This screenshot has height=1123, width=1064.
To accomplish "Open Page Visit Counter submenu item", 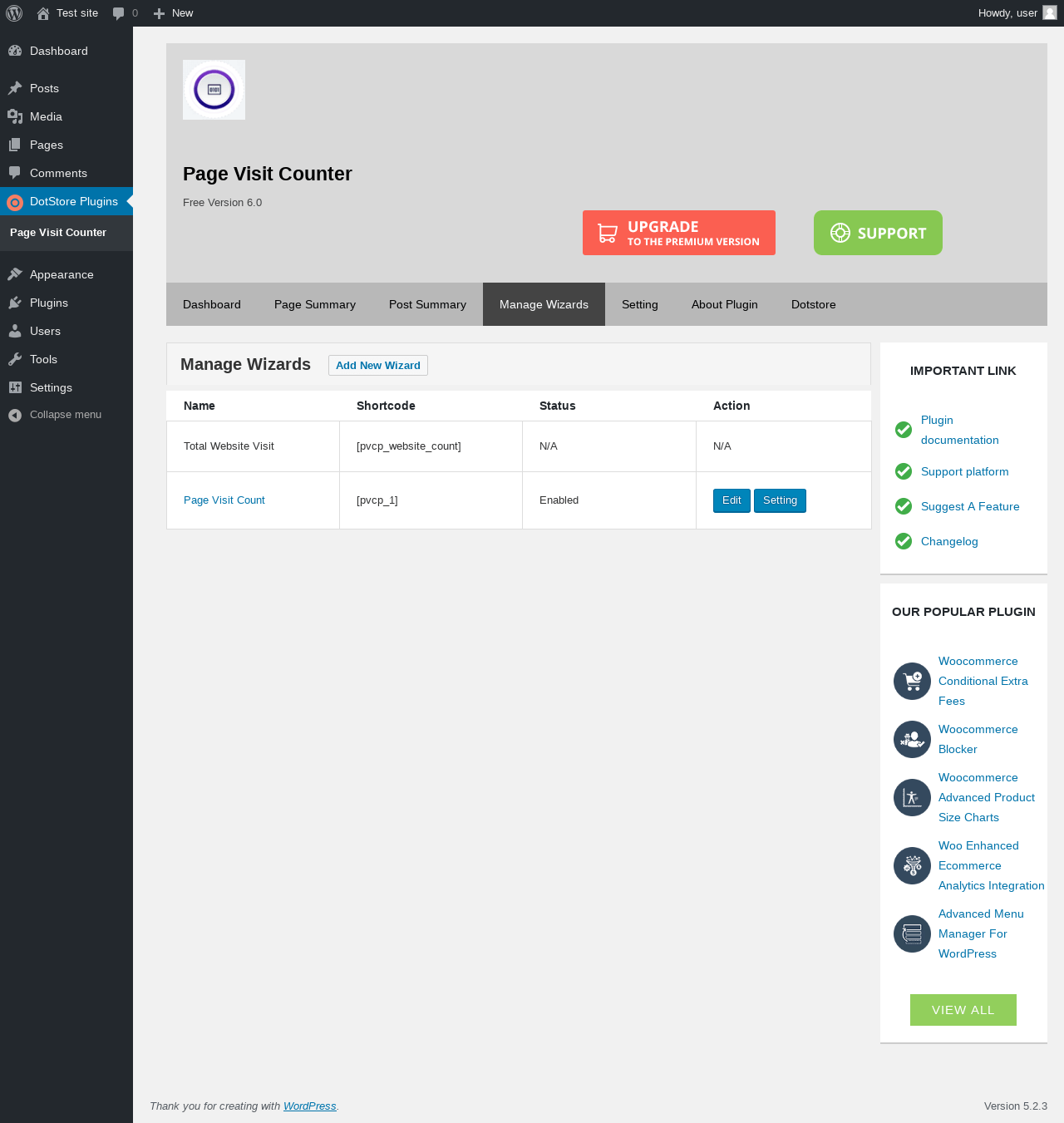I will 58,233.
